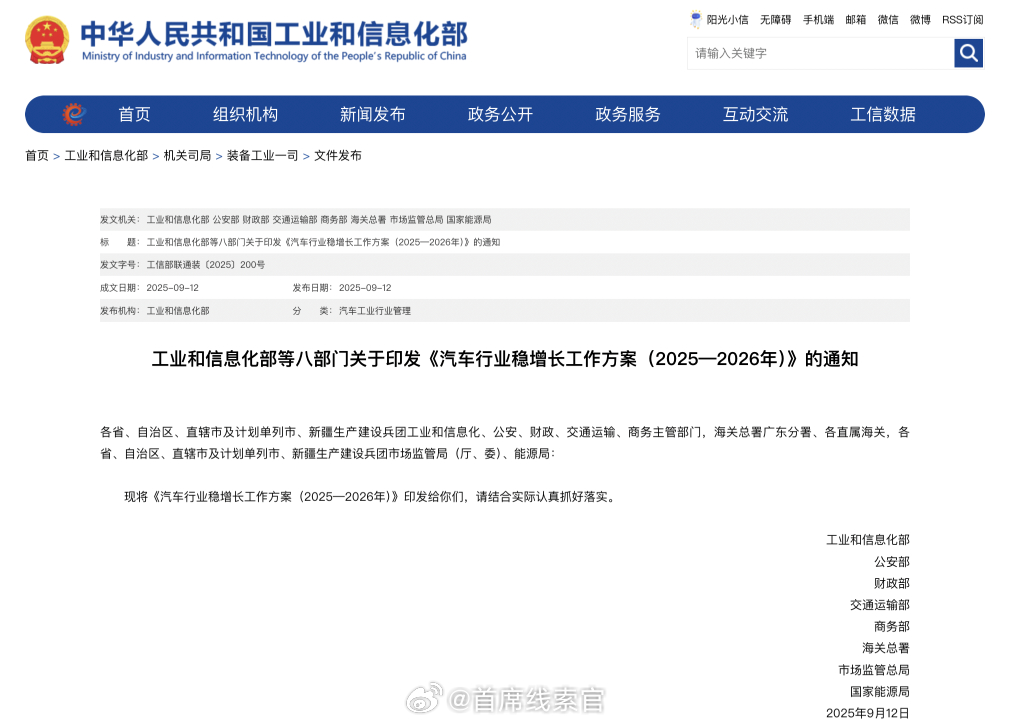Click the 发布日期 value 2025-09-12
The image size is (1015, 723).
(x=365, y=287)
